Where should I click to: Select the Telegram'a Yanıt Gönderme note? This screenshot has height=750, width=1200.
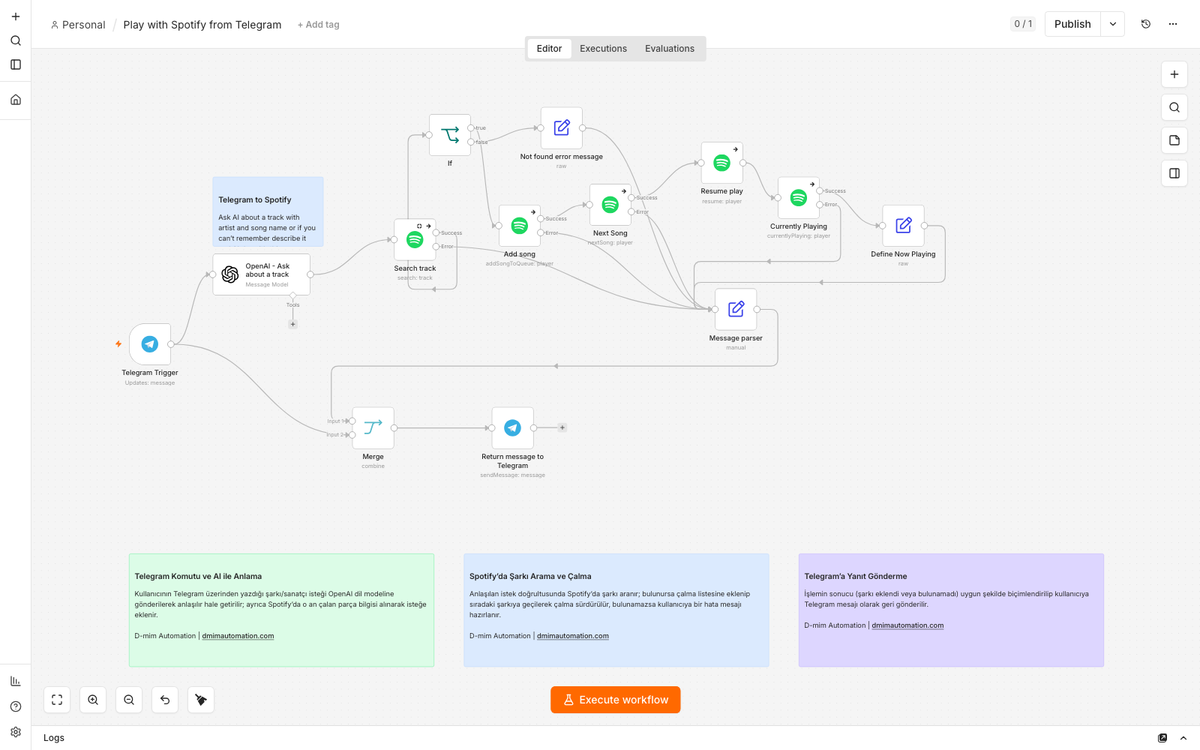point(951,610)
